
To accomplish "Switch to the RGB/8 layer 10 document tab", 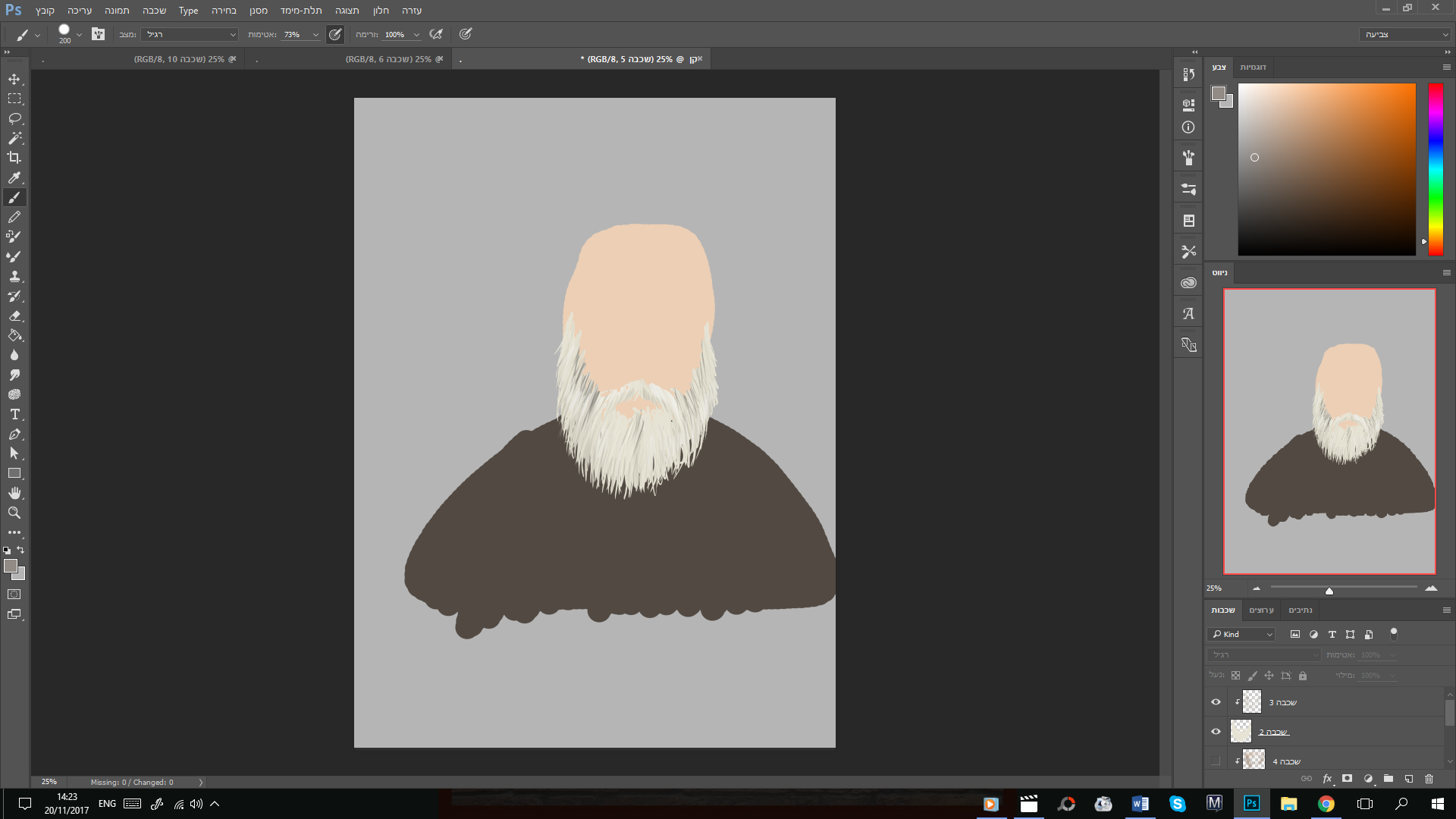I will (x=180, y=59).
